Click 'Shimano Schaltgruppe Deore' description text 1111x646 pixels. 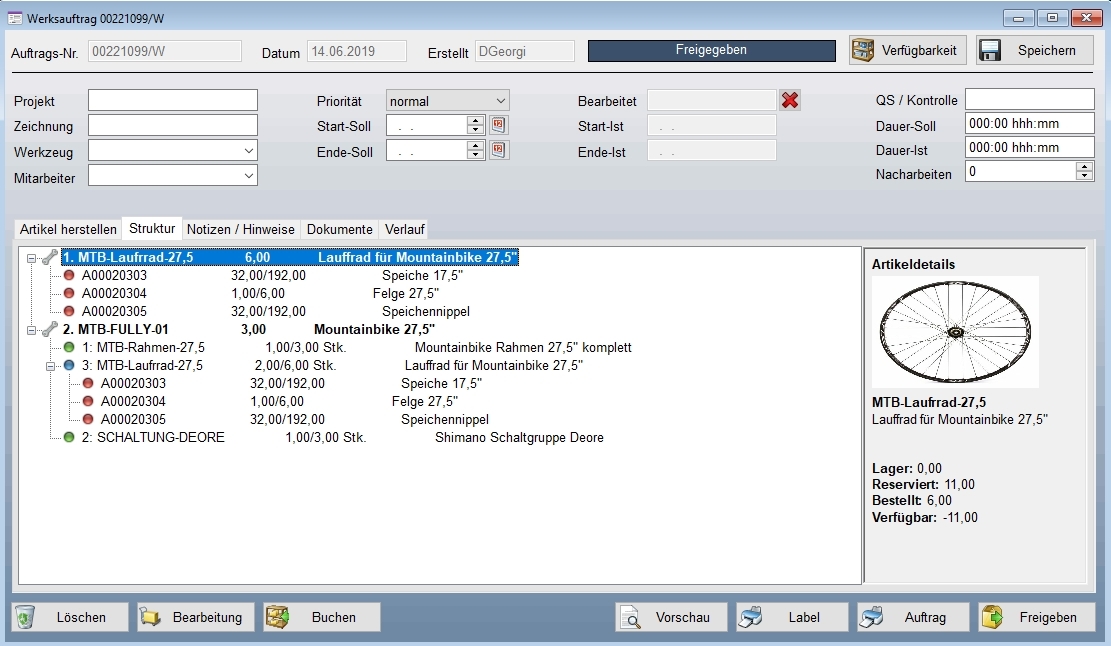pos(519,438)
